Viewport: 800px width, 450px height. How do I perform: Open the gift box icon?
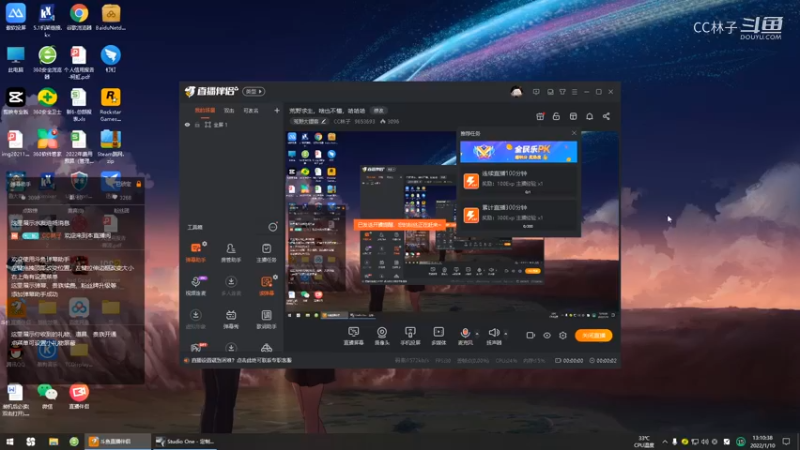(x=540, y=116)
